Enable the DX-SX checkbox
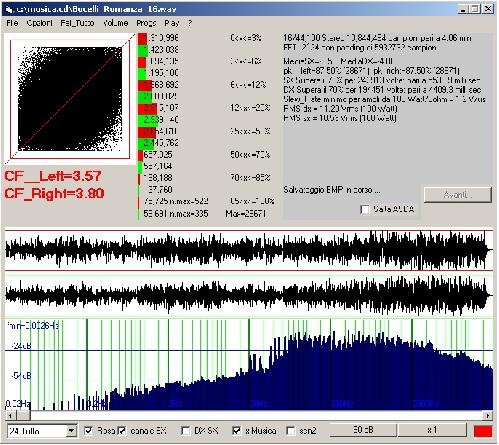Image resolution: width=499 pixels, height=445 pixels. [185, 431]
